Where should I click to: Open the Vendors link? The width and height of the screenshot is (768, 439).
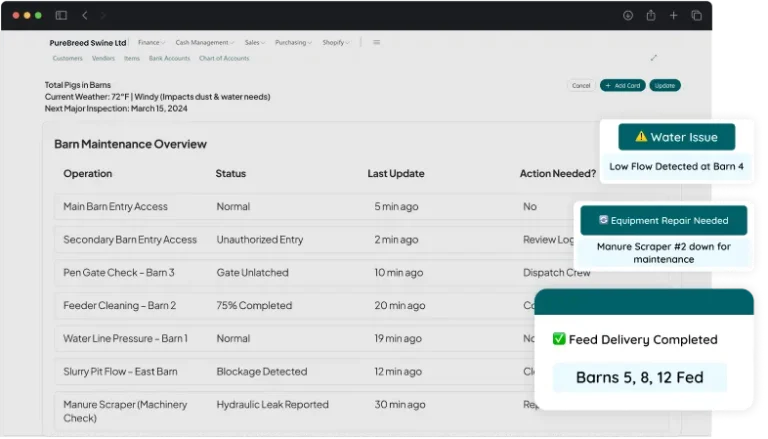click(x=103, y=58)
